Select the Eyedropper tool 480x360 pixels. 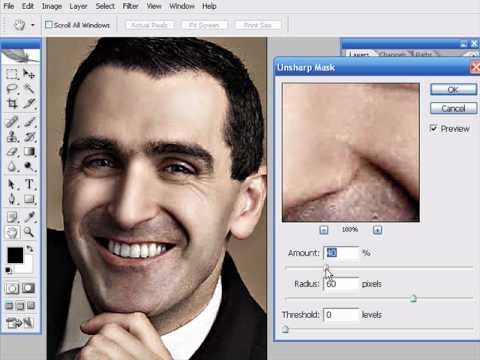[29, 217]
